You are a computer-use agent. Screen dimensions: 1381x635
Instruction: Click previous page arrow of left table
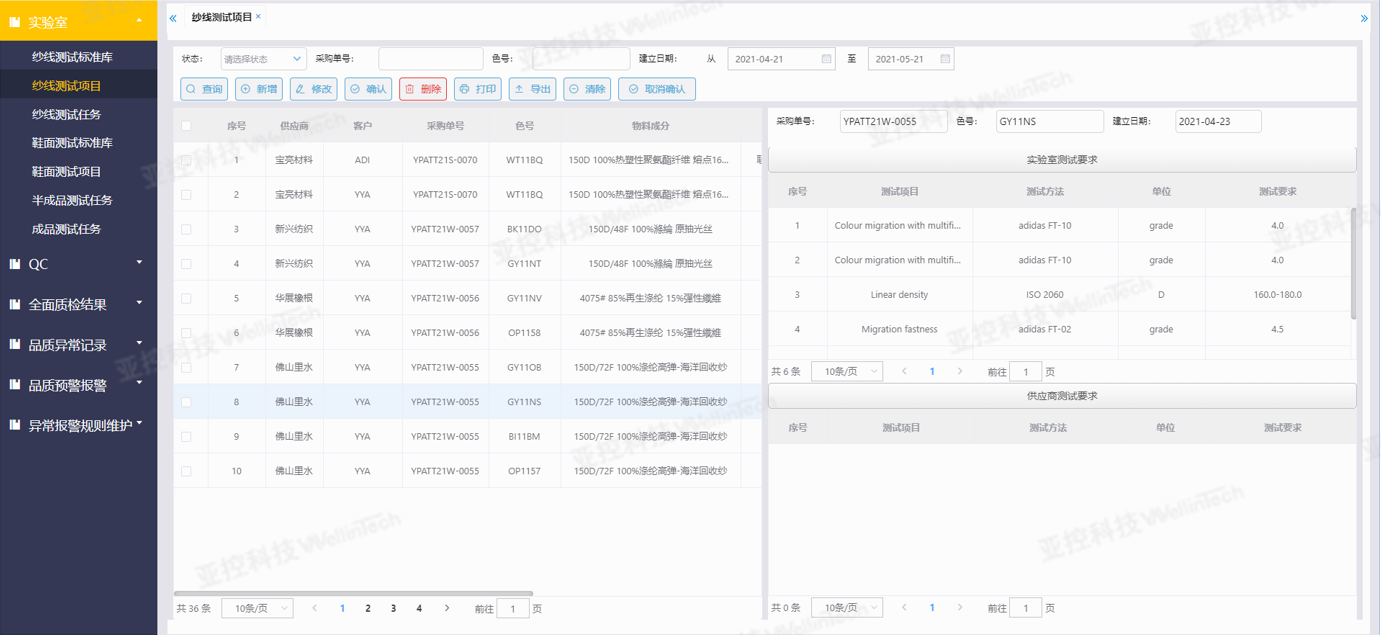(x=315, y=608)
